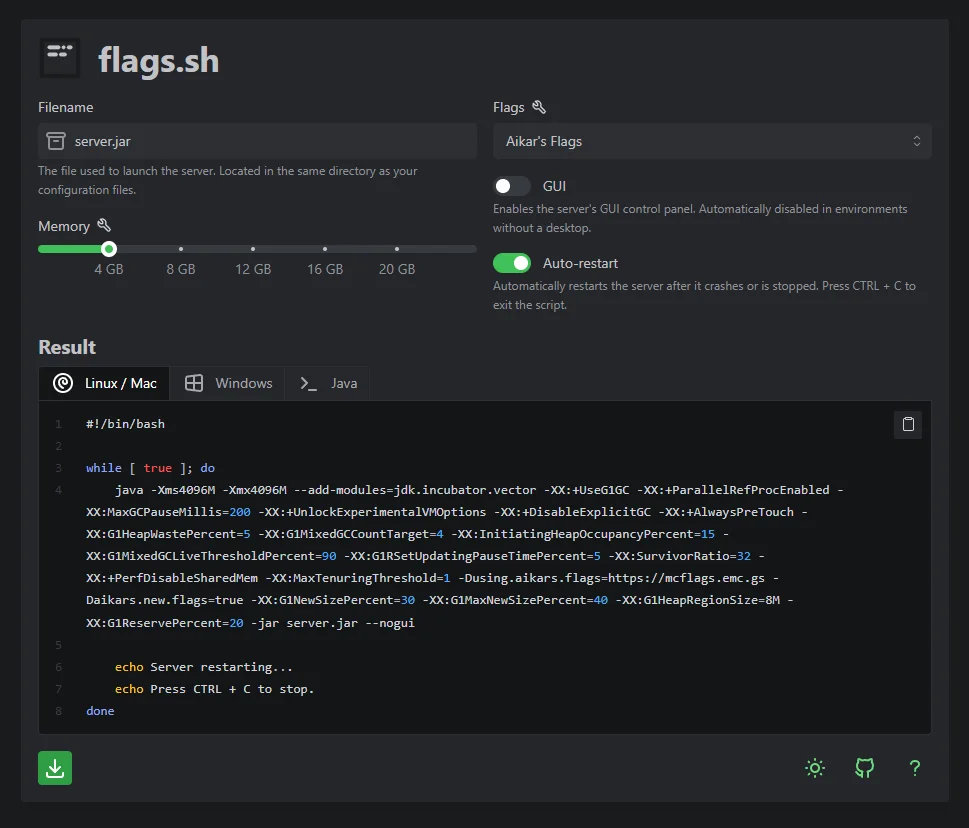Click the '#!/bin/bash' line in code

pos(125,424)
